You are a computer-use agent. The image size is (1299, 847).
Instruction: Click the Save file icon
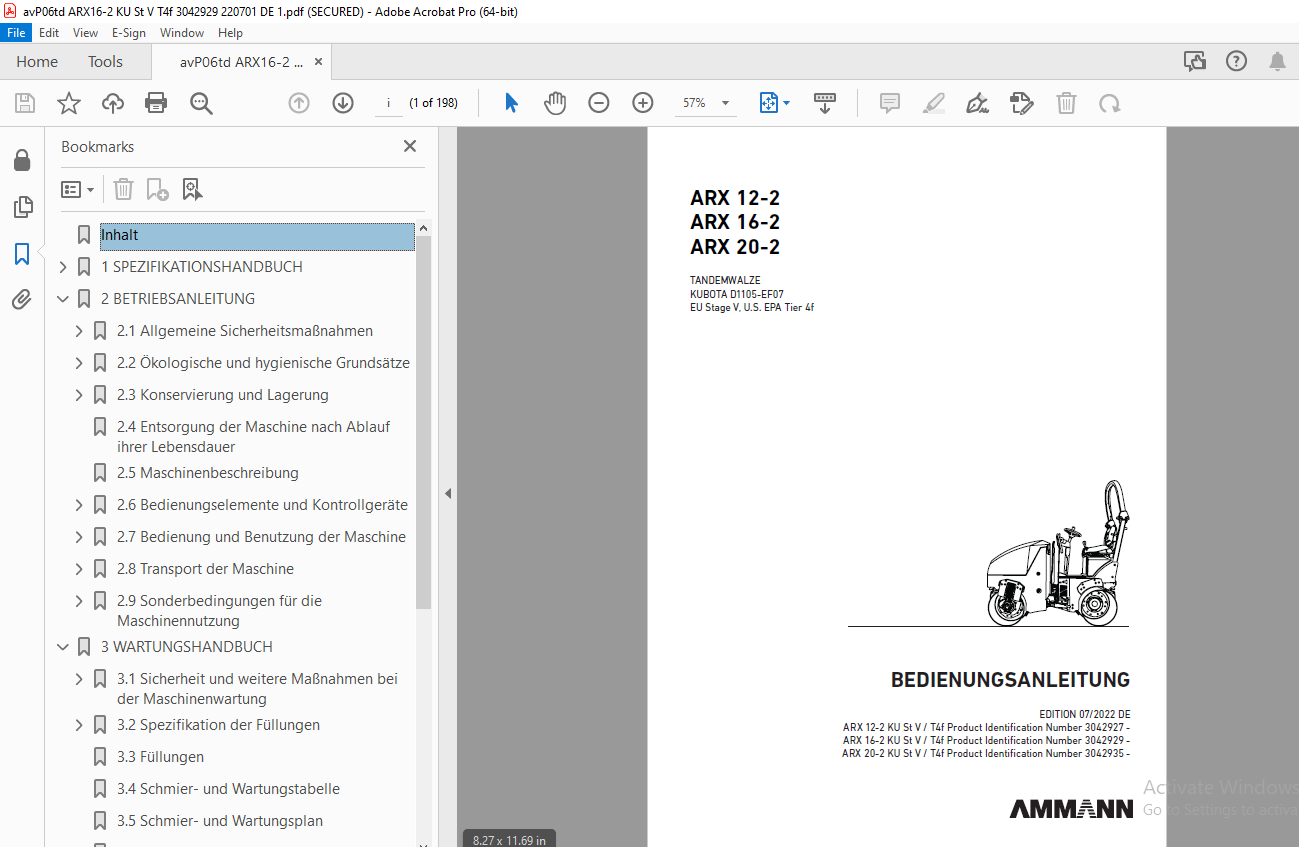click(25, 103)
